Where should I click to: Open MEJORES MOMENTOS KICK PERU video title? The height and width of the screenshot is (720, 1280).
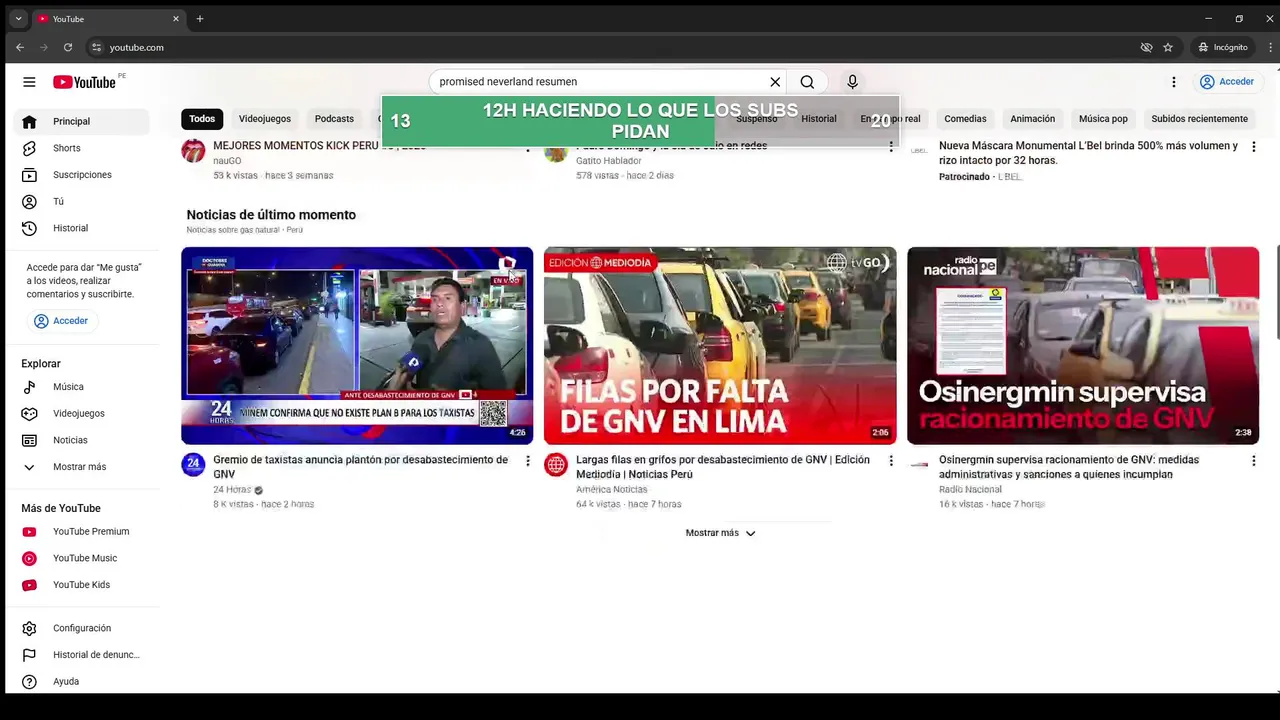pyautogui.click(x=319, y=147)
